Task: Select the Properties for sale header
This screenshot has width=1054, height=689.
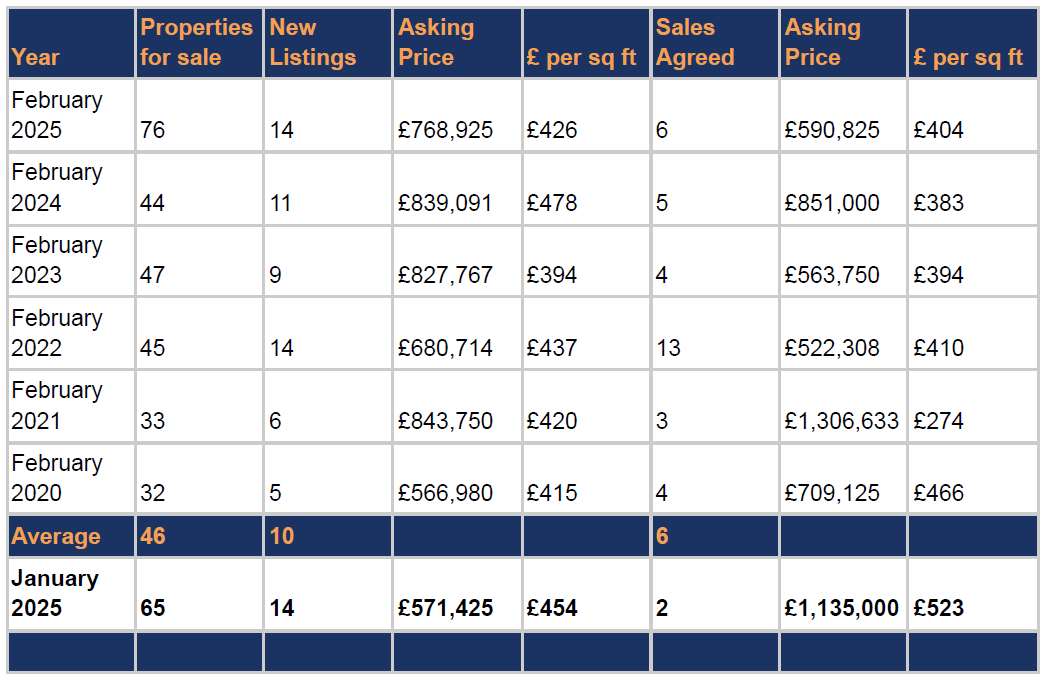Action: pos(197,43)
